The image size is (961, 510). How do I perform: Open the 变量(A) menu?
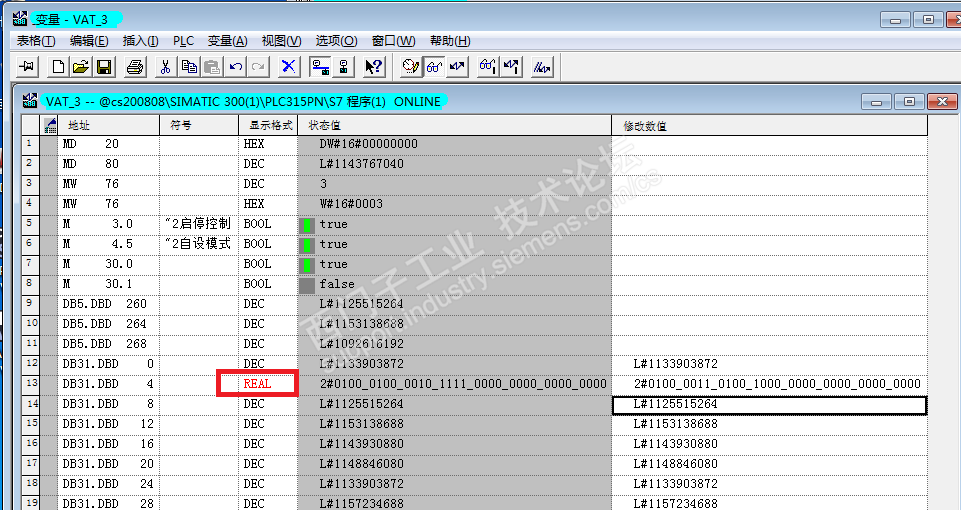[x=227, y=41]
